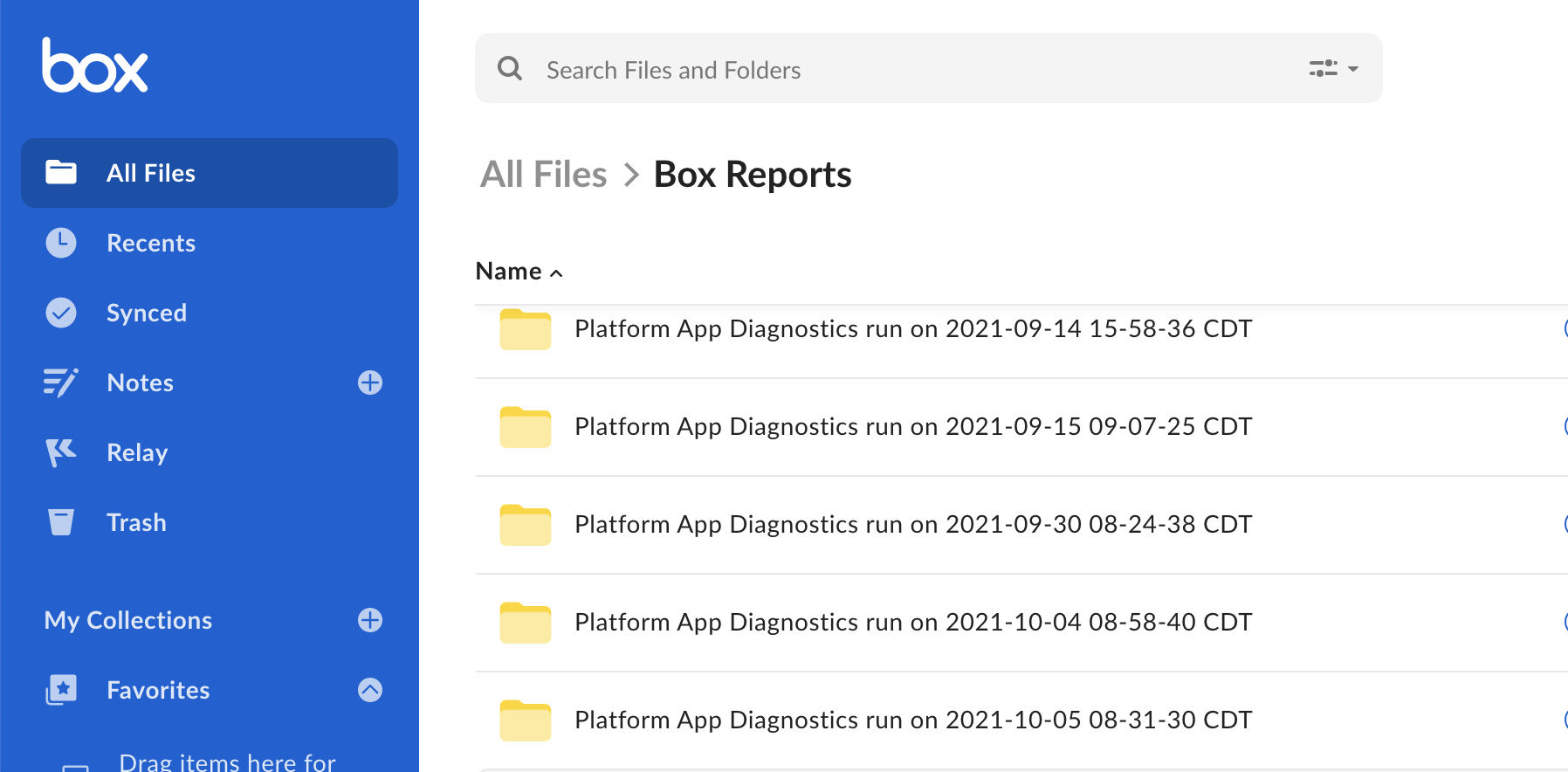Open Platform App Diagnostics 2021-09-14 15-58-36 CDT
The width and height of the screenshot is (1568, 772).
point(913,329)
